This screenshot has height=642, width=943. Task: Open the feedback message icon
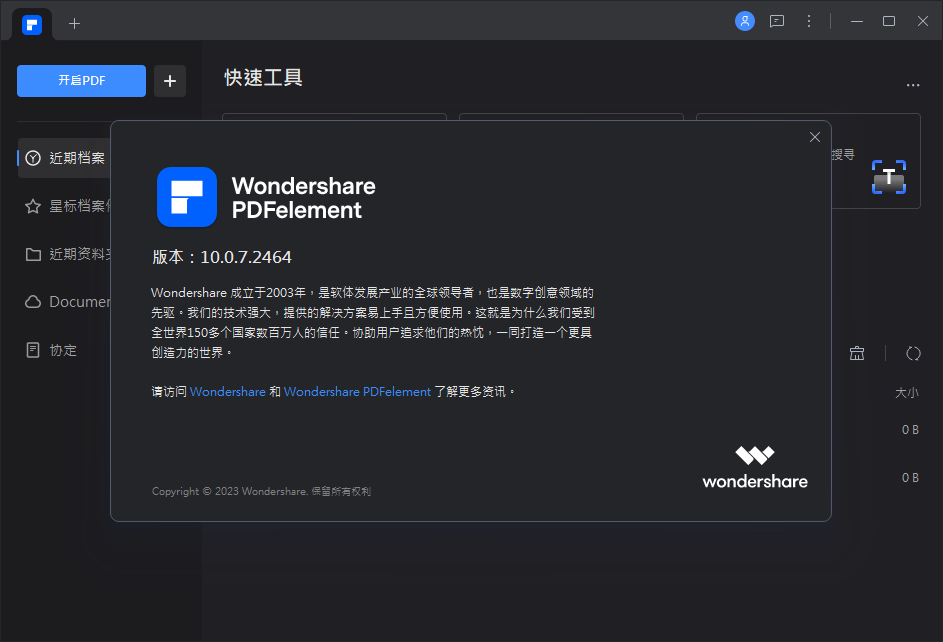coord(776,22)
